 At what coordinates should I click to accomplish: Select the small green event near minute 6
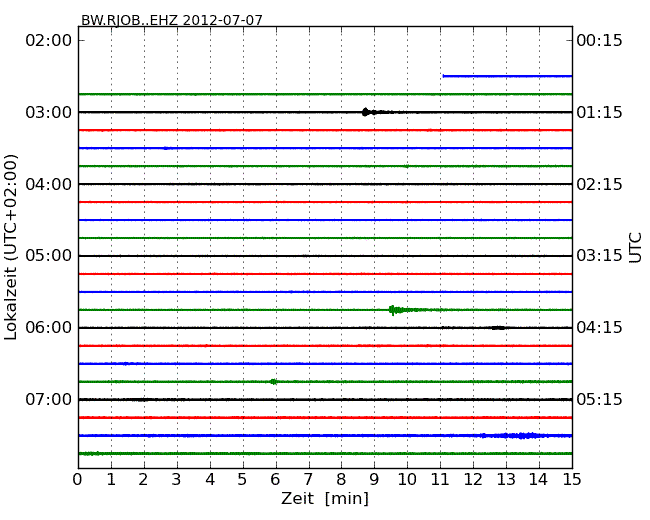pos(273,381)
